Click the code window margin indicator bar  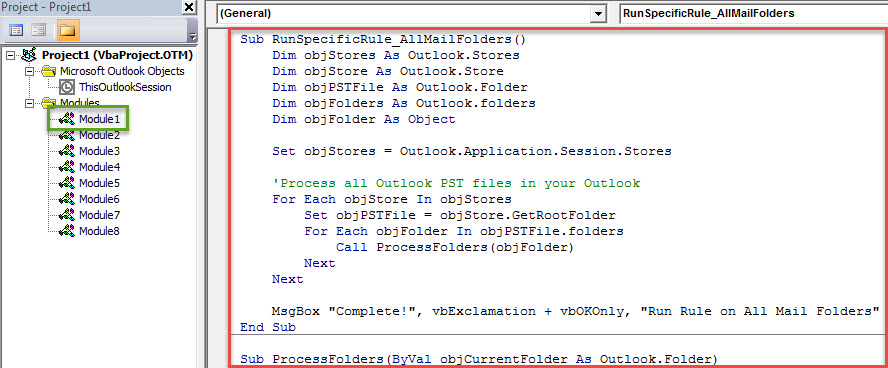tap(218, 197)
